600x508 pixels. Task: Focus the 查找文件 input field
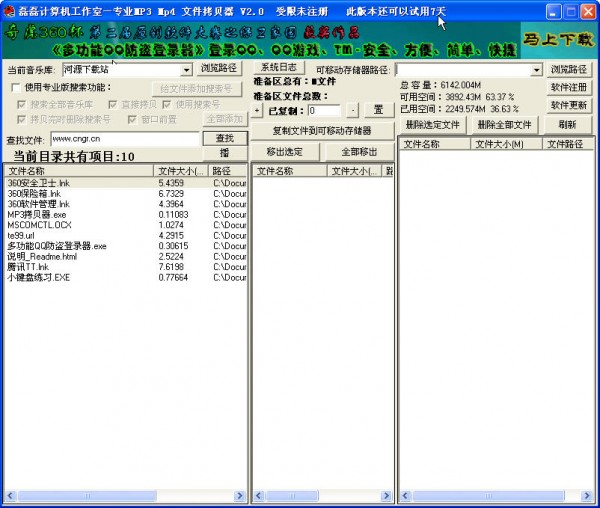[x=124, y=139]
